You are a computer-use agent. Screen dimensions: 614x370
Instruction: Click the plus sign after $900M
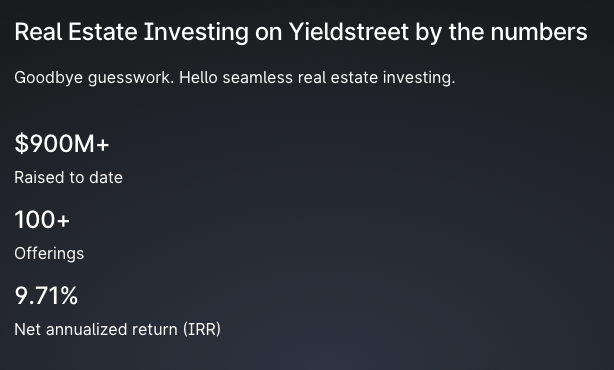[103, 145]
